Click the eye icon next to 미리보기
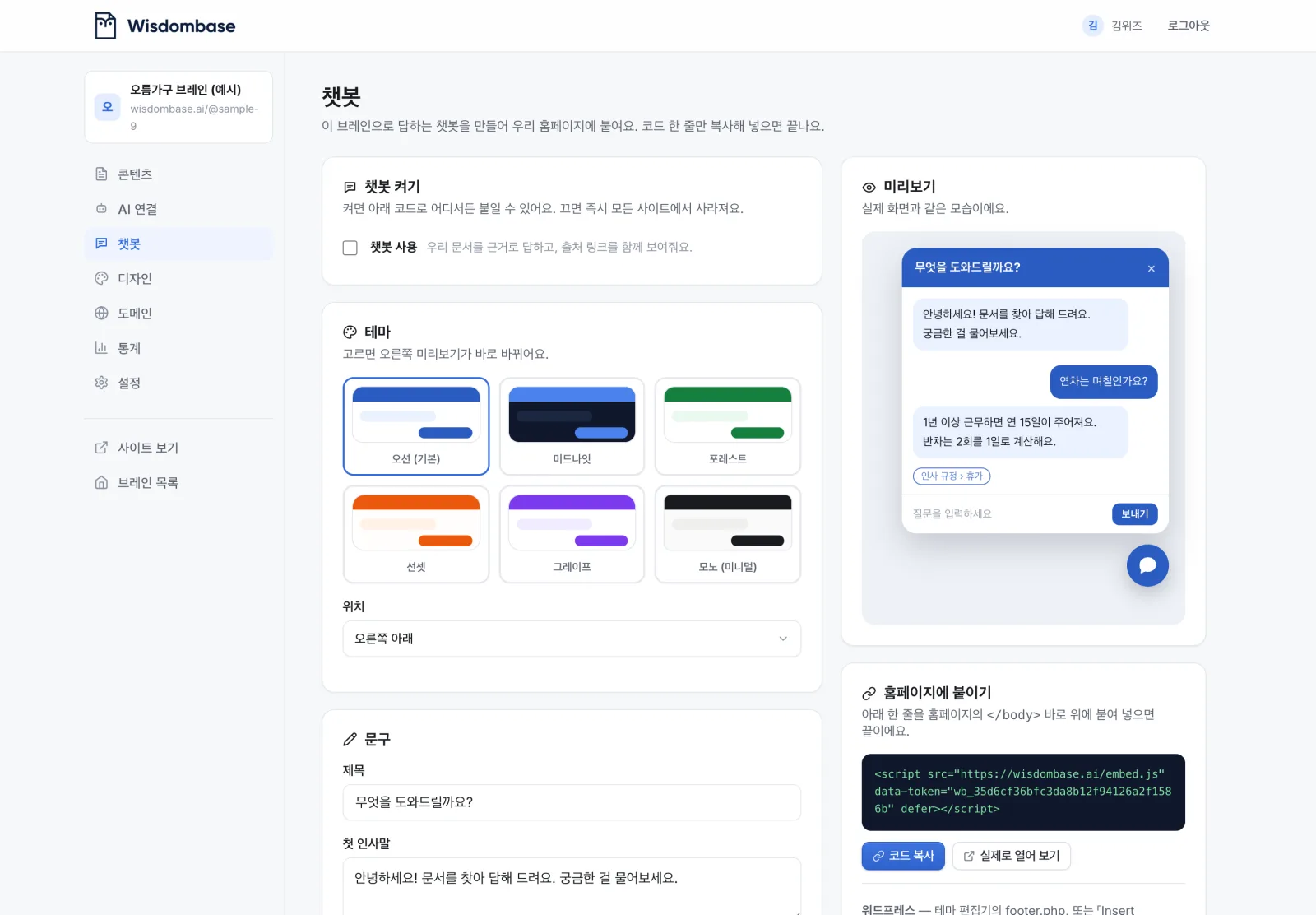Viewport: 1316px width, 915px height. pyautogui.click(x=869, y=187)
